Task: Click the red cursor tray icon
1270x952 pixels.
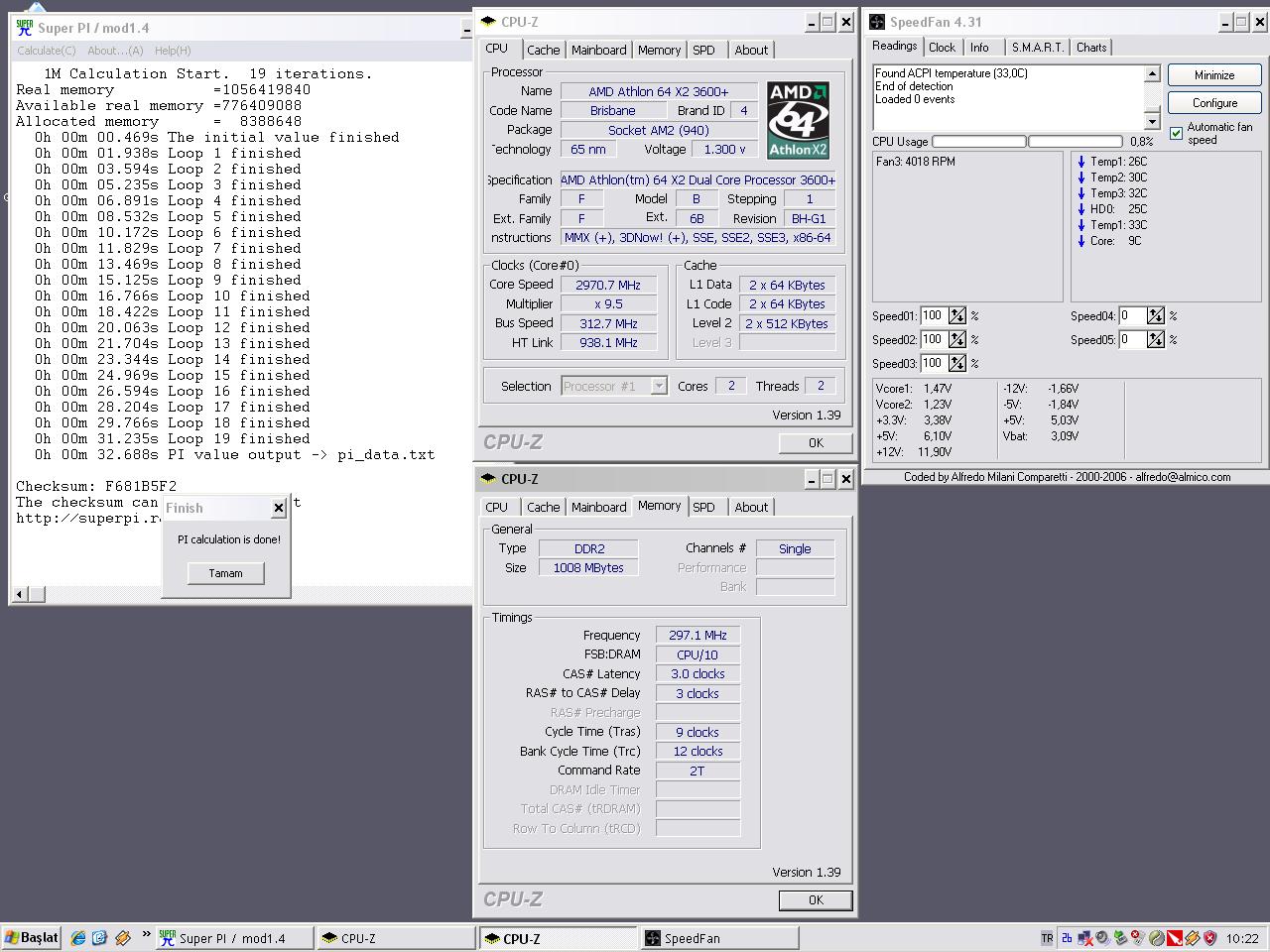Action: (x=1175, y=938)
